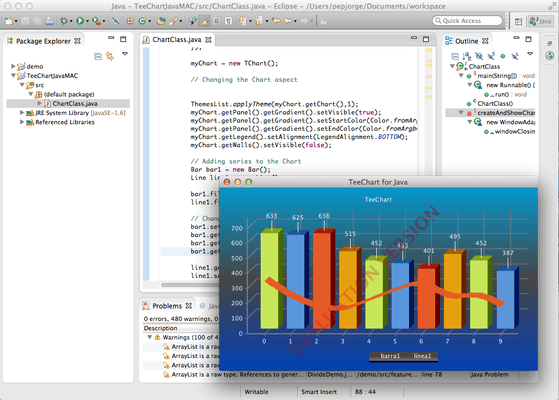Click the Description column header
559x400 pixels.
(x=160, y=328)
